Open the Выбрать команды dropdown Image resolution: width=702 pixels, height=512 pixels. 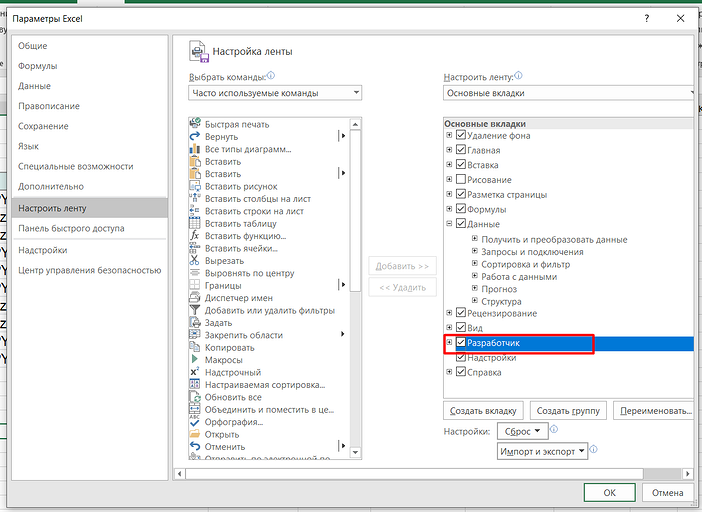pos(275,93)
